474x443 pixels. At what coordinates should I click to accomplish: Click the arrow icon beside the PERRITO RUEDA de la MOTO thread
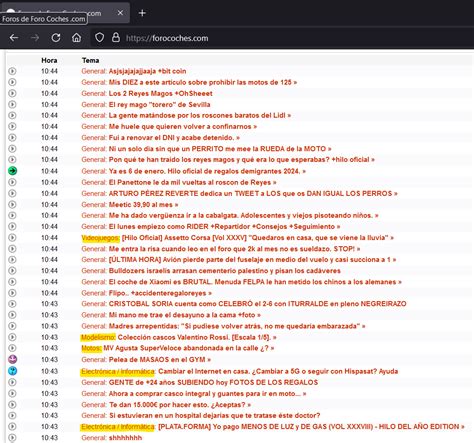(x=12, y=149)
